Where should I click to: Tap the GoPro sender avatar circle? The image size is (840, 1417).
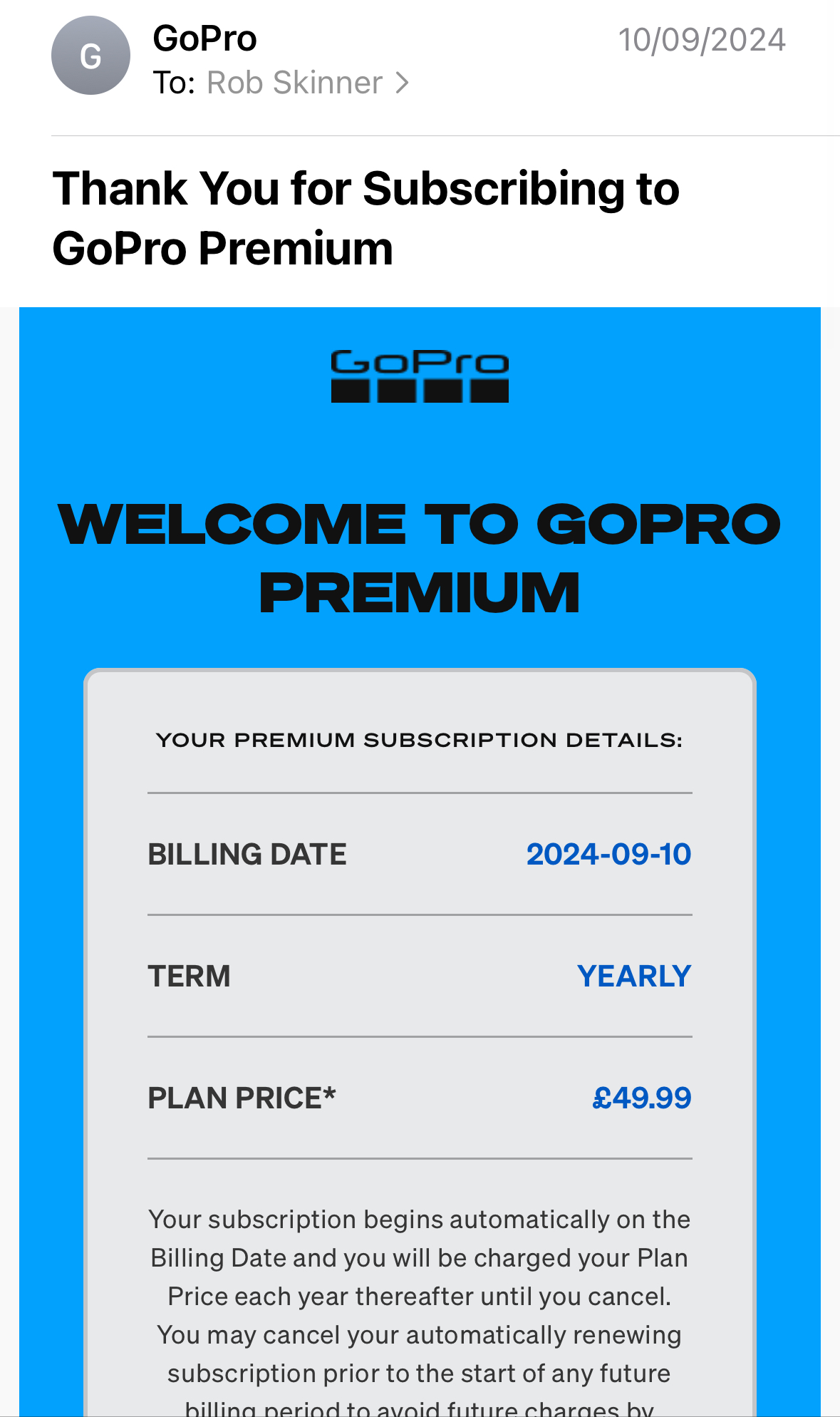[x=90, y=56]
